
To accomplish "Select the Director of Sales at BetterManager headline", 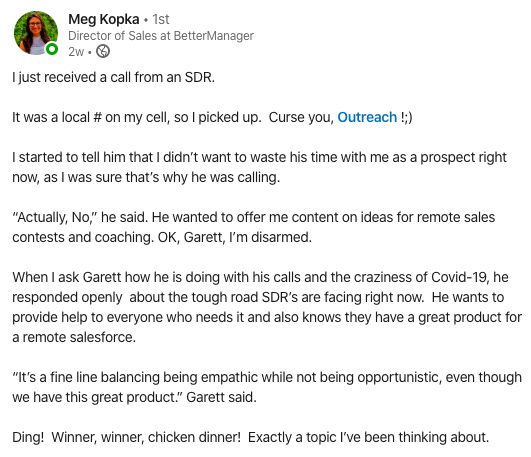I will [x=161, y=36].
